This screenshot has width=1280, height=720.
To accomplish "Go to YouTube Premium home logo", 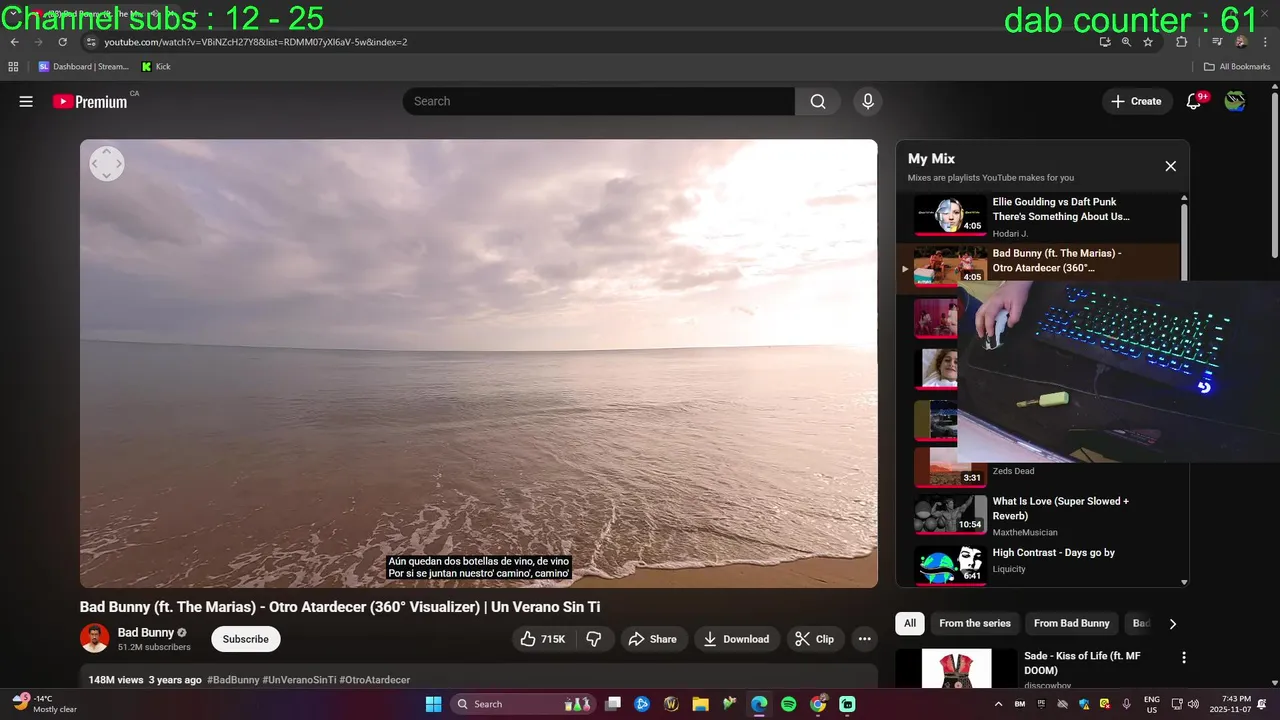I will 90,101.
